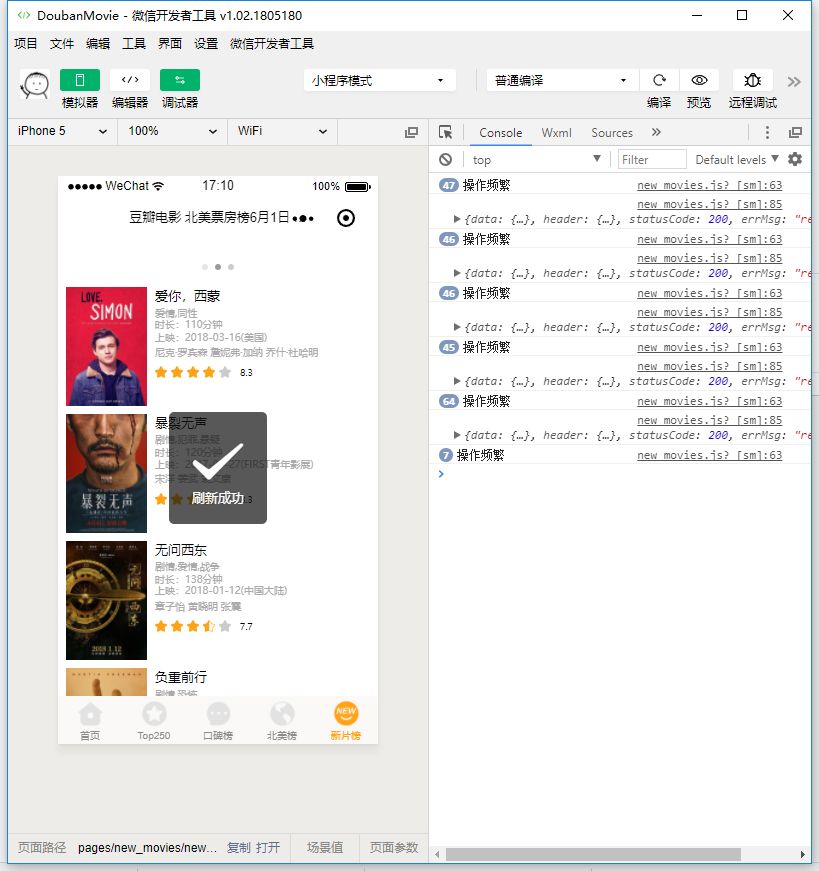This screenshot has height=871, width=819.
Task: Click the 复制 page path link
Action: point(239,848)
